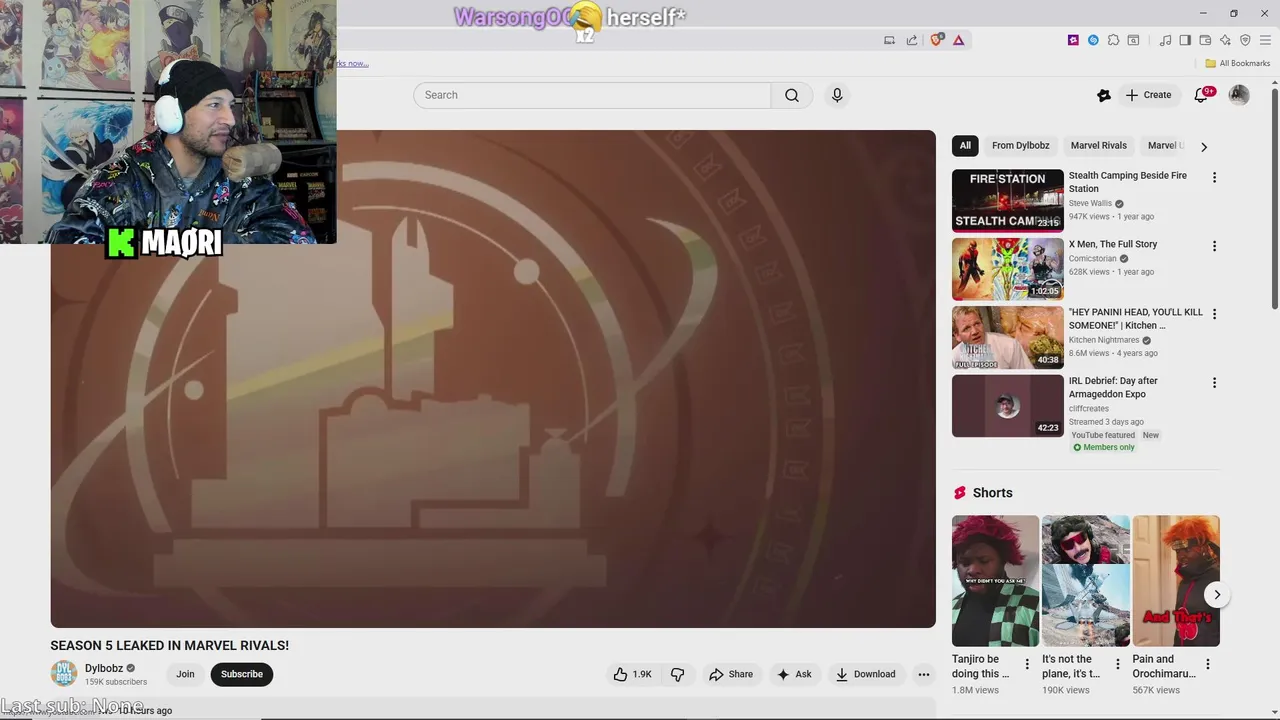Open the Shazam extension icon

1093,40
